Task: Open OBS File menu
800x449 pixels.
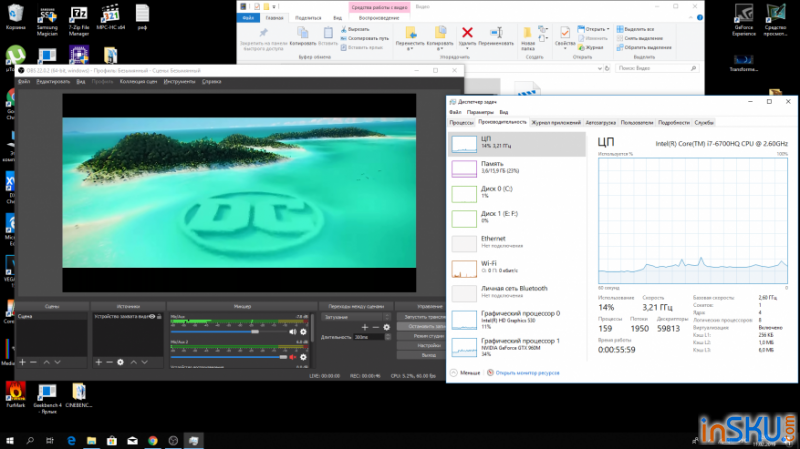Action: (23, 82)
